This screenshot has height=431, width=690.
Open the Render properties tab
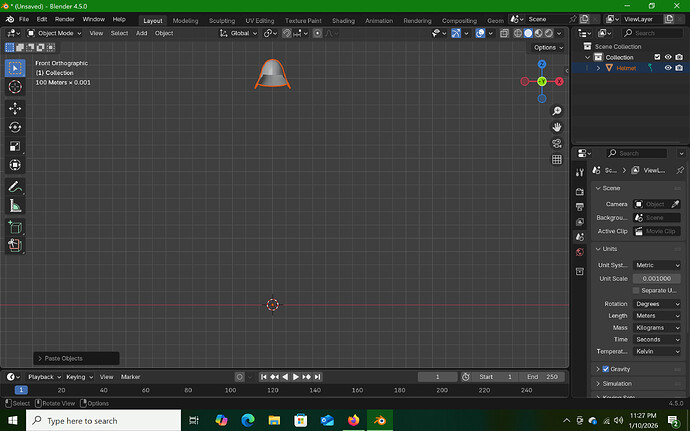(580, 192)
